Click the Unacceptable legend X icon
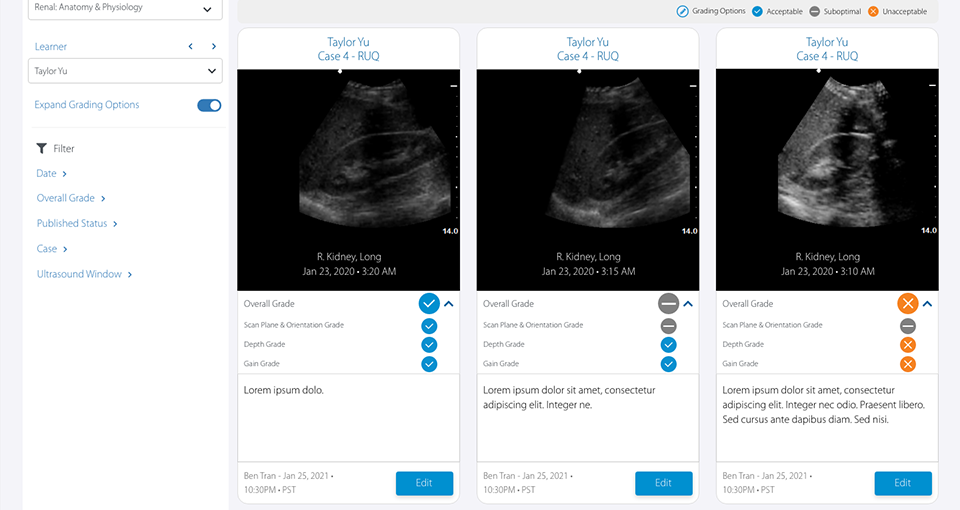Screen dimensions: 960x510 pos(873,11)
